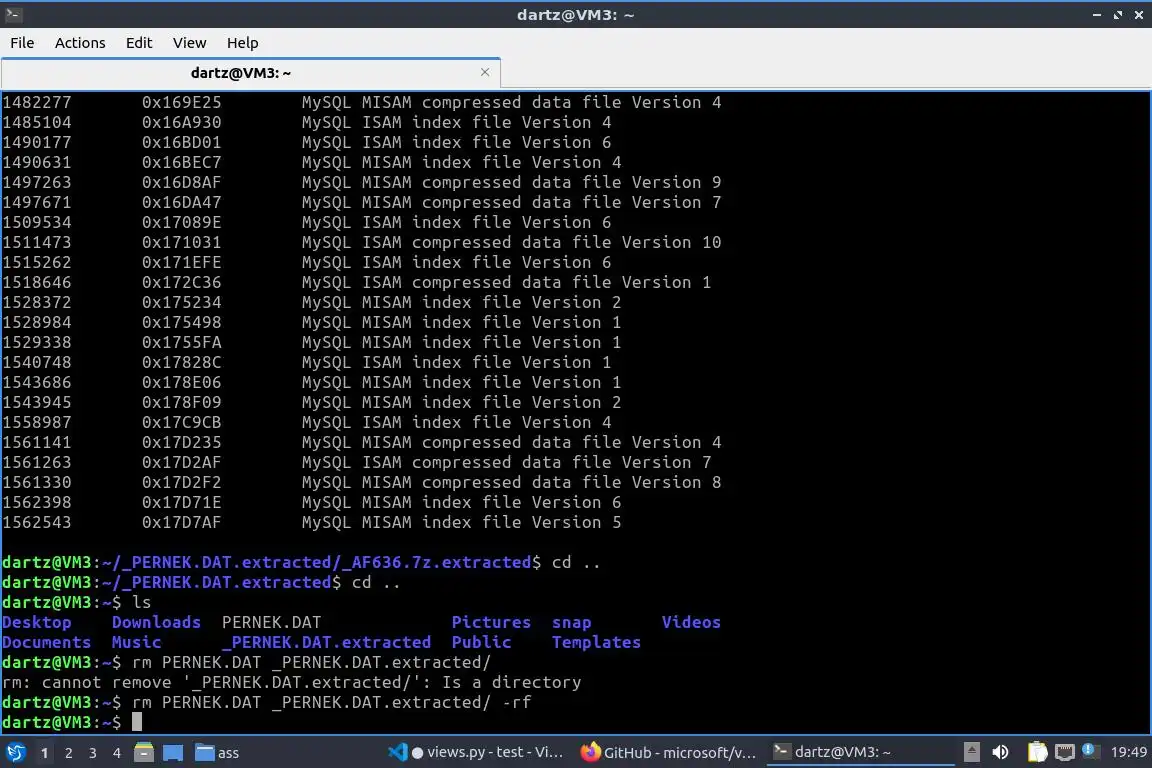Viewport: 1152px width, 768px height.
Task: Switch to Firefox GitHub window in taskbar
Action: pos(668,752)
